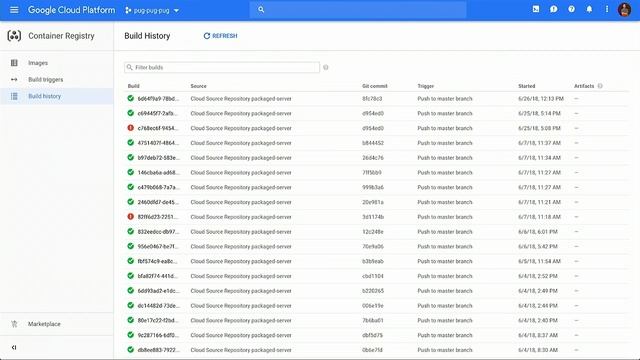The width and height of the screenshot is (640, 360).
Task: Open the hamburger navigation menu
Action: (x=14, y=10)
